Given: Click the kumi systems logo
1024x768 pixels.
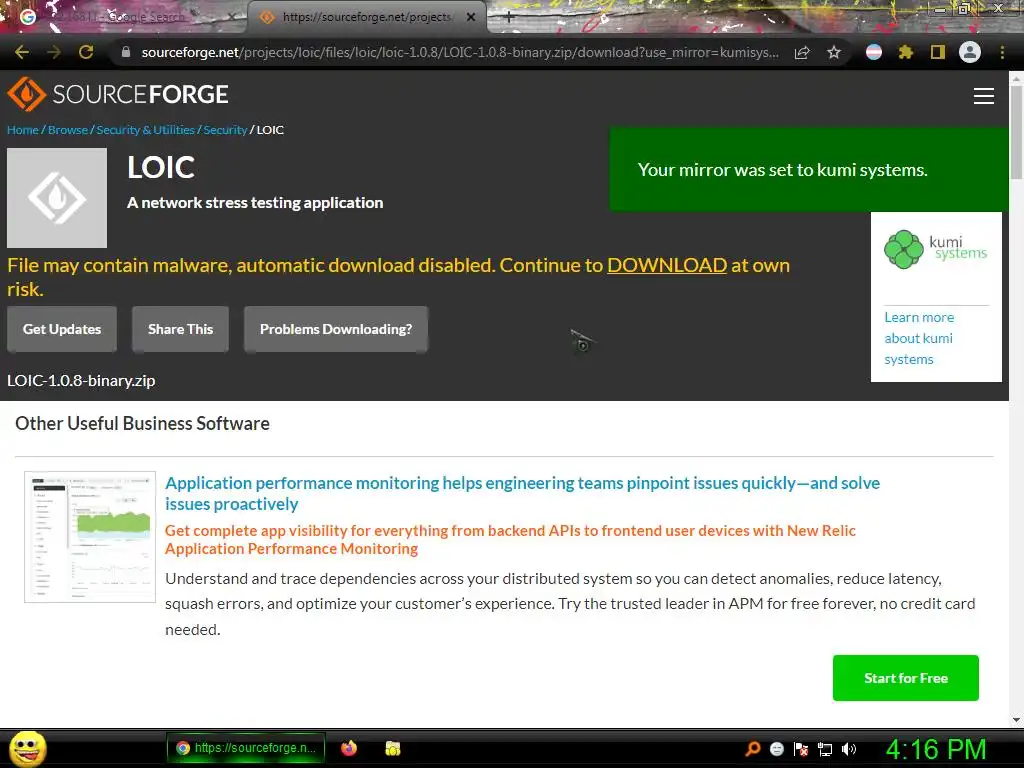Looking at the screenshot, I should pyautogui.click(x=936, y=249).
